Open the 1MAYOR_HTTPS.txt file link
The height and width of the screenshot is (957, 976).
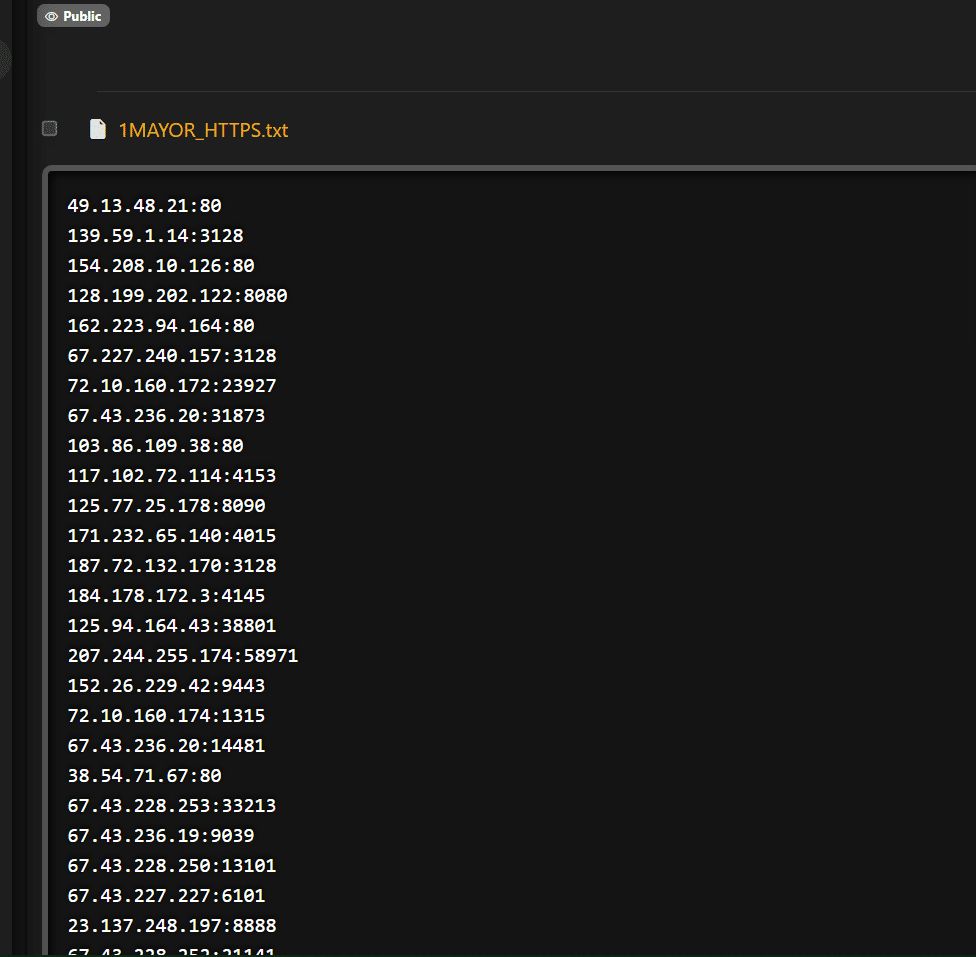pos(203,130)
